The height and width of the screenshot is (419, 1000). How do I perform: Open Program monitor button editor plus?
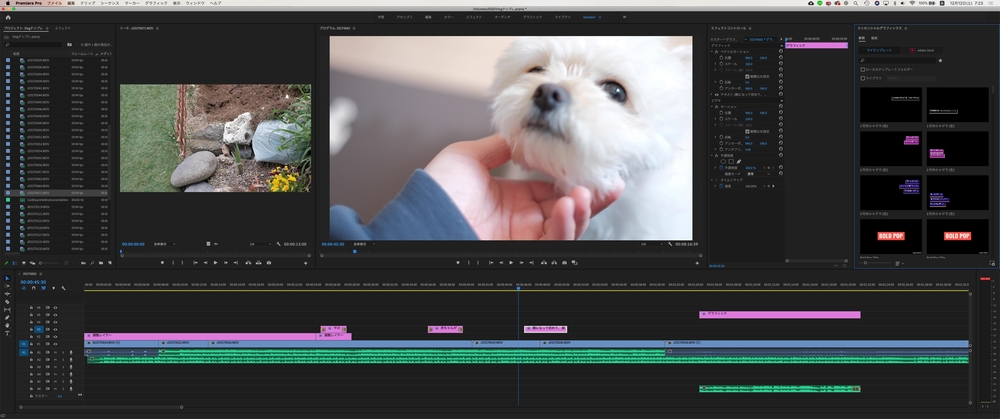coord(696,263)
